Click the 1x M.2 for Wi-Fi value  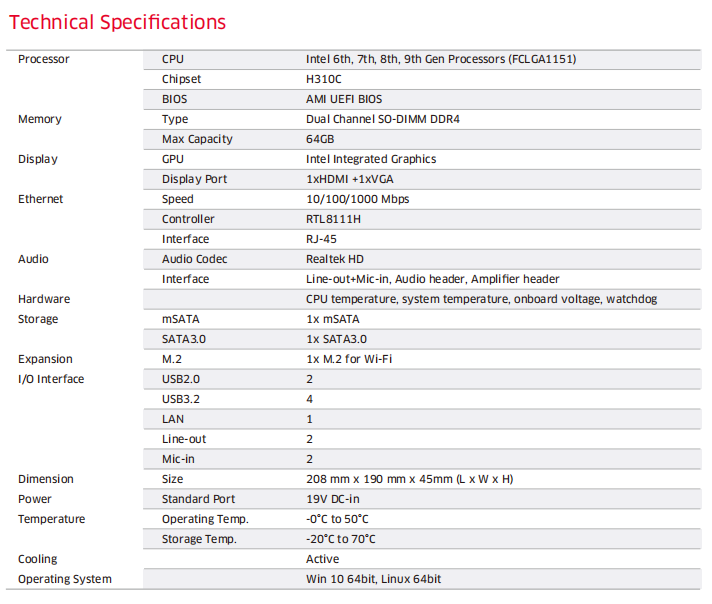click(x=349, y=359)
